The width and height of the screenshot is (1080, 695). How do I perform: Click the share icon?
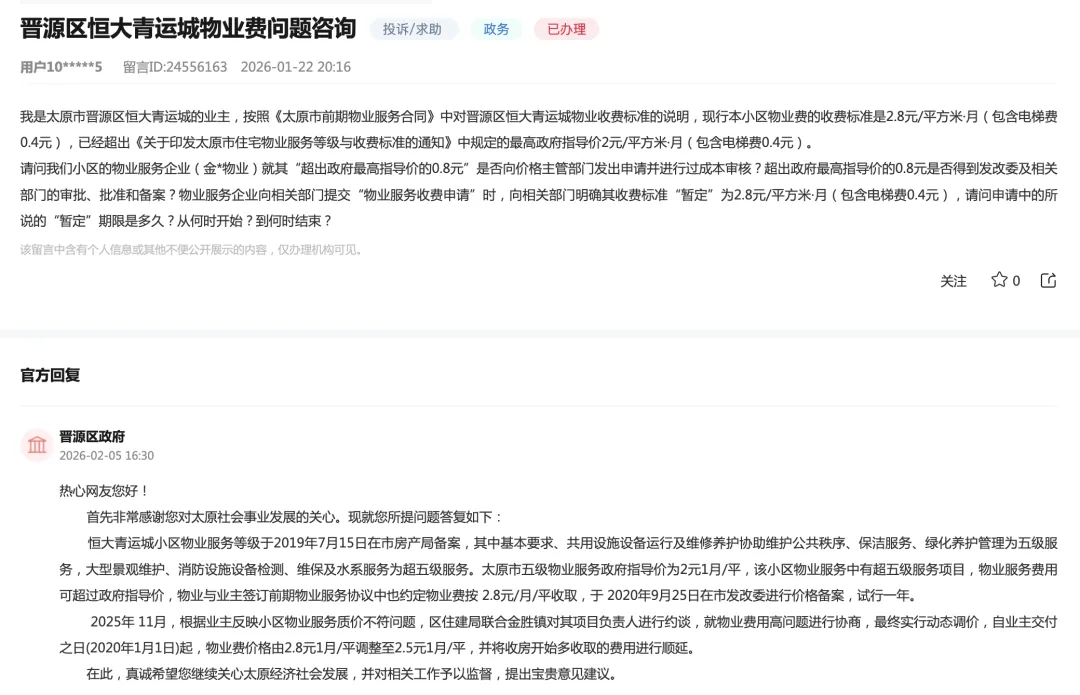1048,280
